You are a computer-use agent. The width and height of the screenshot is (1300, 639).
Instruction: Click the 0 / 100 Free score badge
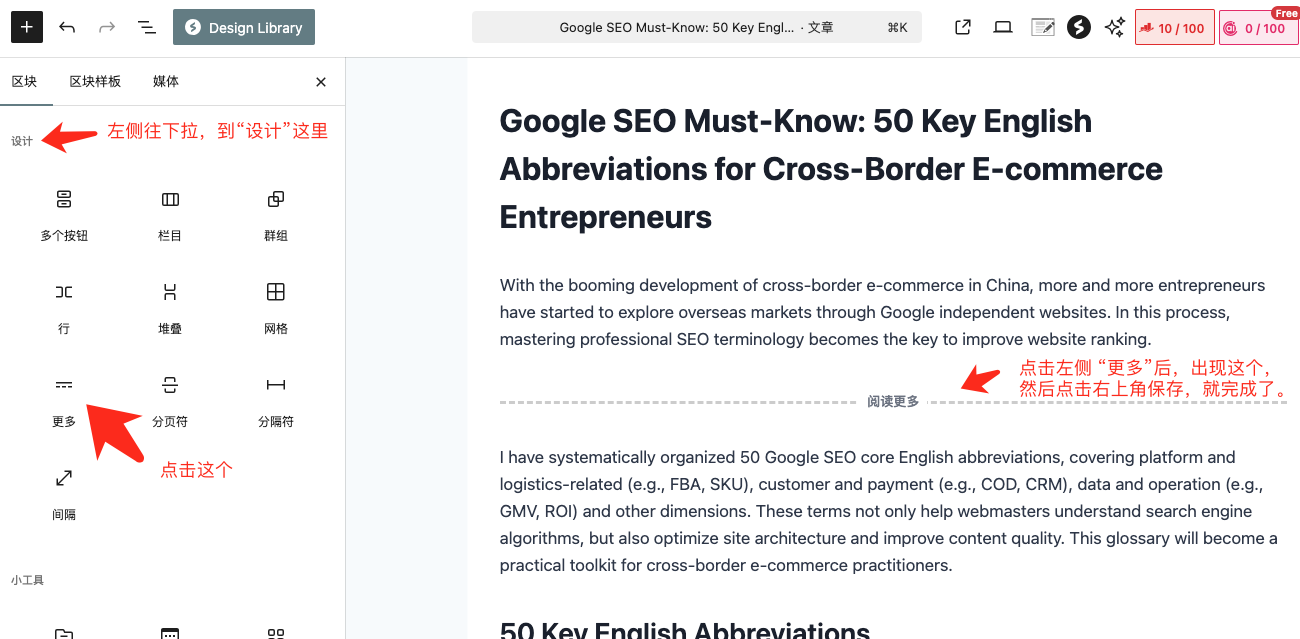(1258, 28)
